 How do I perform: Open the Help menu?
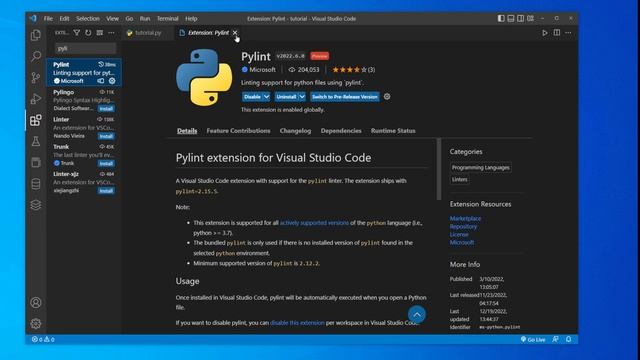(x=191, y=18)
